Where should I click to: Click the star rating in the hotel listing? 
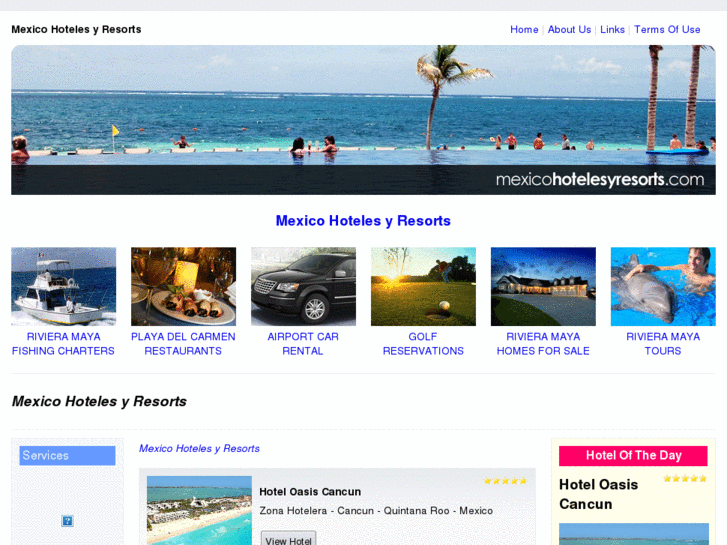(505, 481)
